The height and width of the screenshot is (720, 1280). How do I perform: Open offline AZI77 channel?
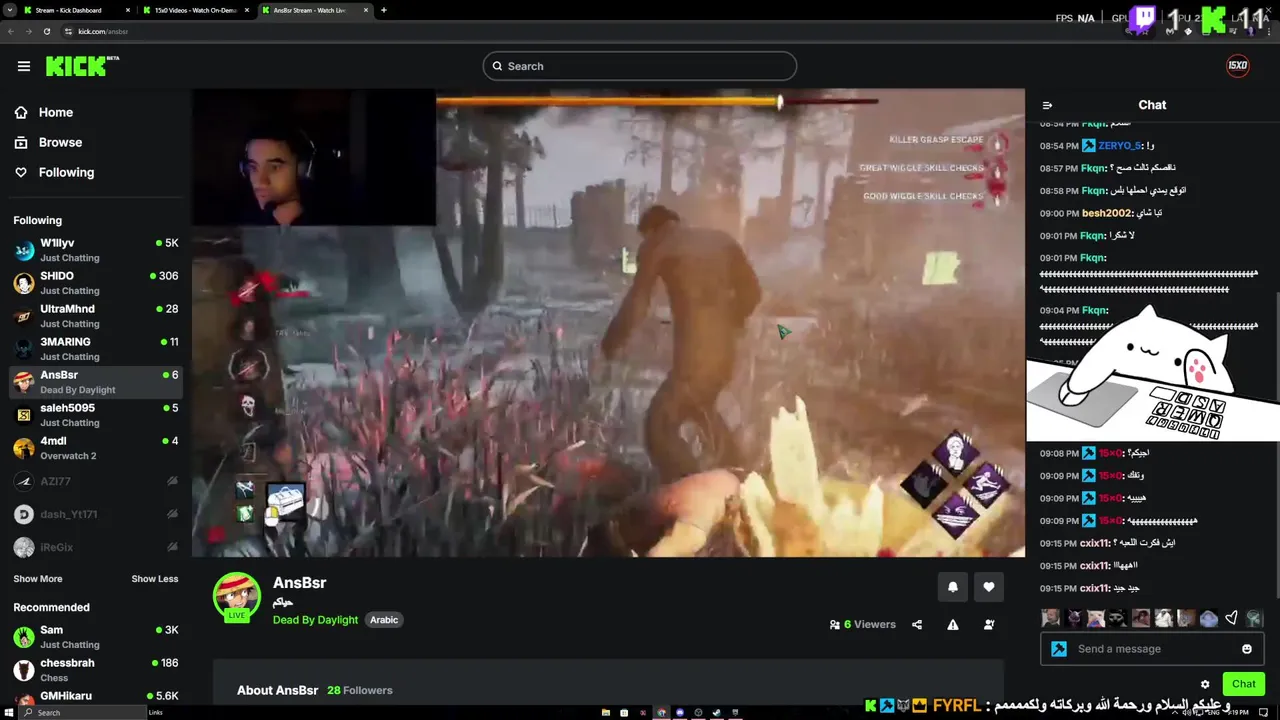(96, 481)
